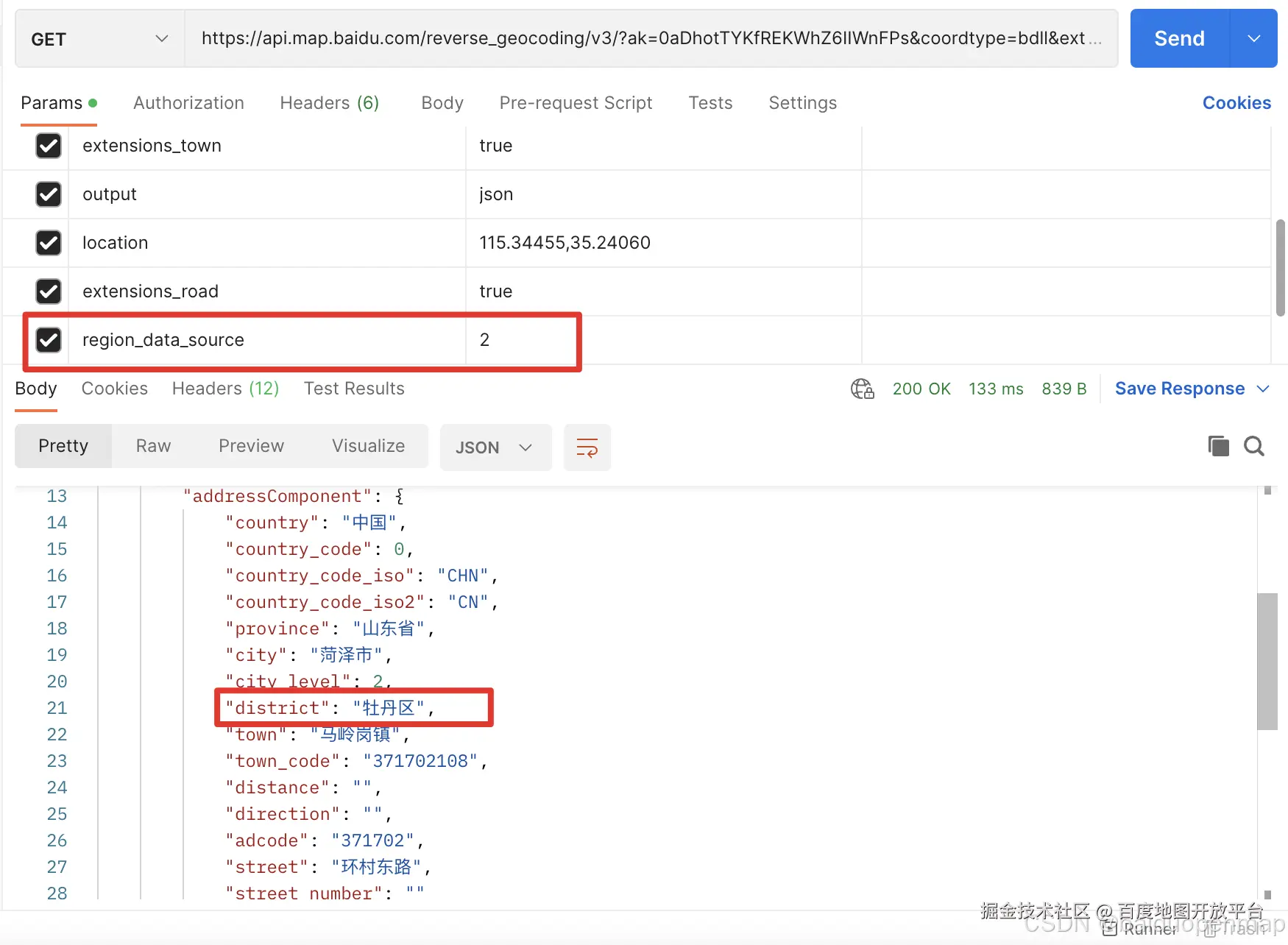Click the 200 OK status text

point(921,389)
